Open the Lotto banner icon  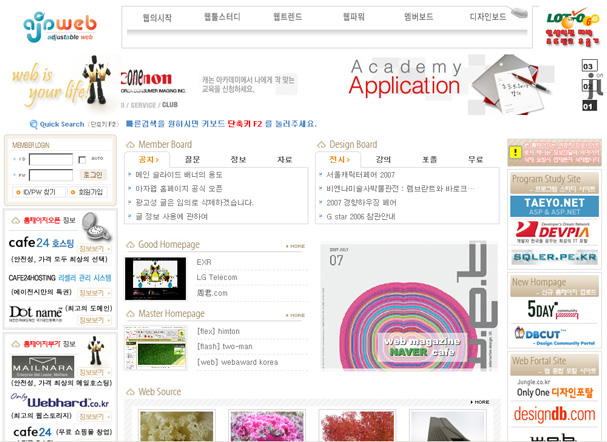pyautogui.click(x=572, y=27)
